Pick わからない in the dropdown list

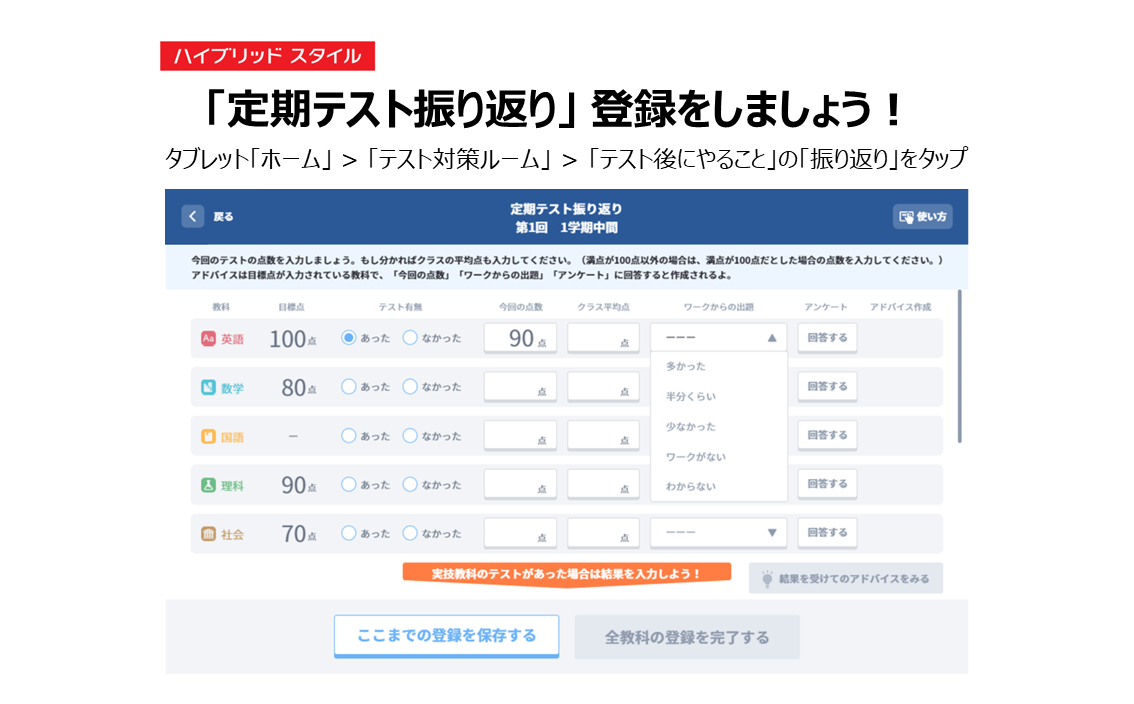[691, 487]
